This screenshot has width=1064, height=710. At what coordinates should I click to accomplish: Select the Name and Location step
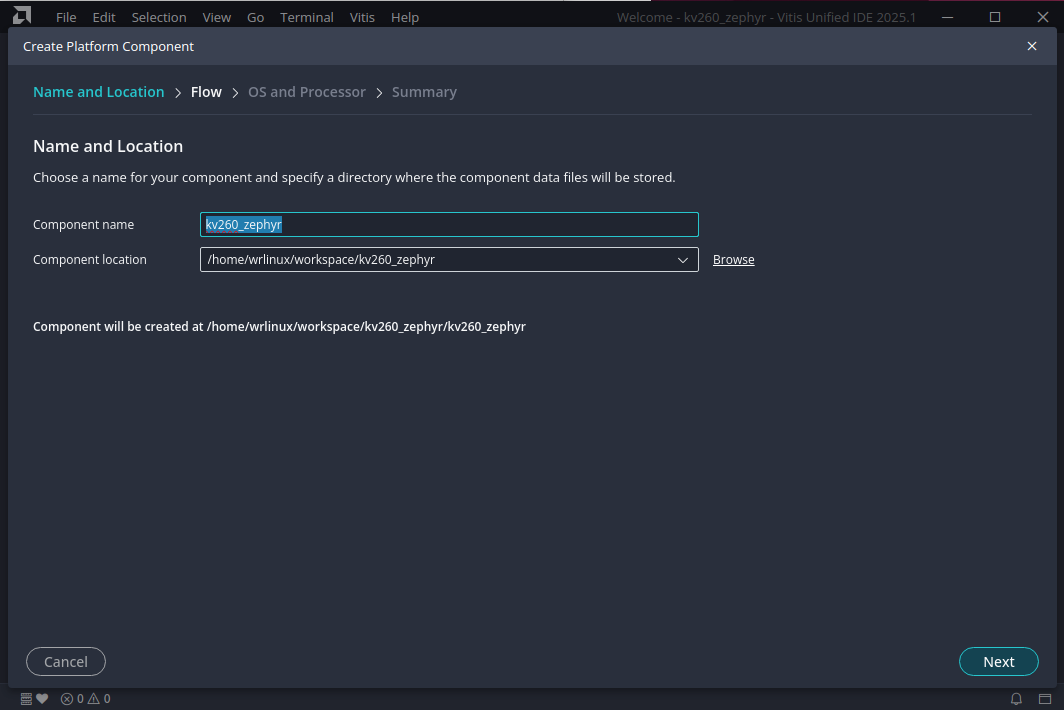click(98, 92)
